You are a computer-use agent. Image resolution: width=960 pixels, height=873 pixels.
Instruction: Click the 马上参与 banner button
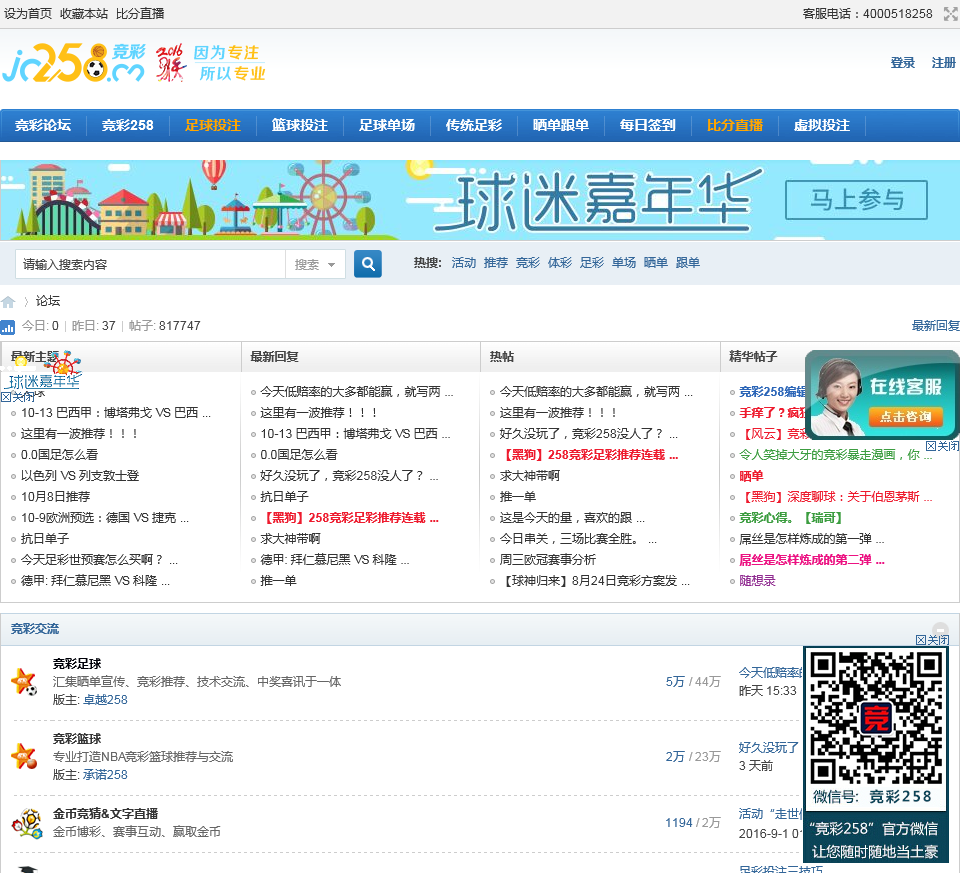[x=856, y=200]
